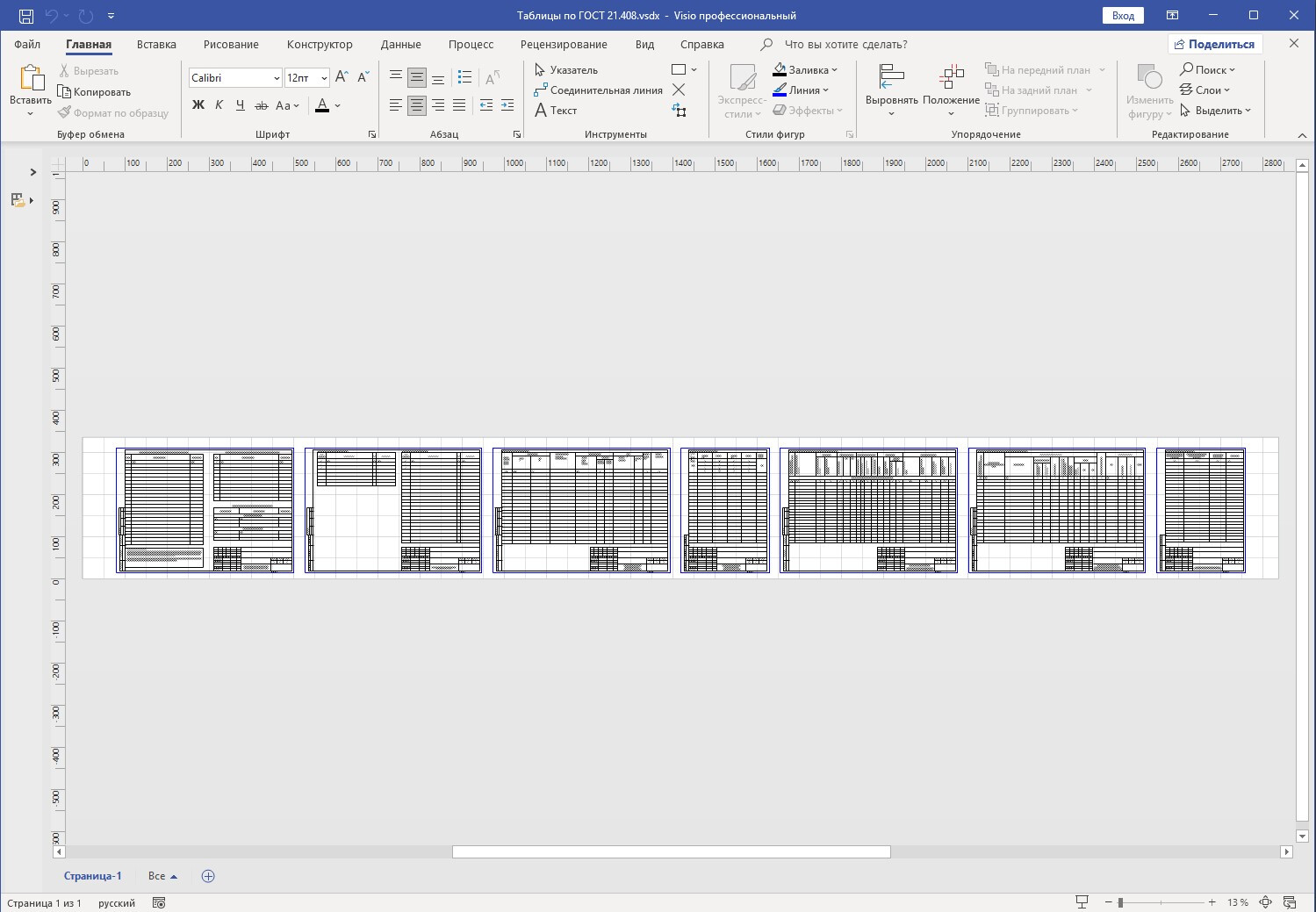Click the fit page to window icon
This screenshot has height=912, width=1316.
click(1265, 902)
